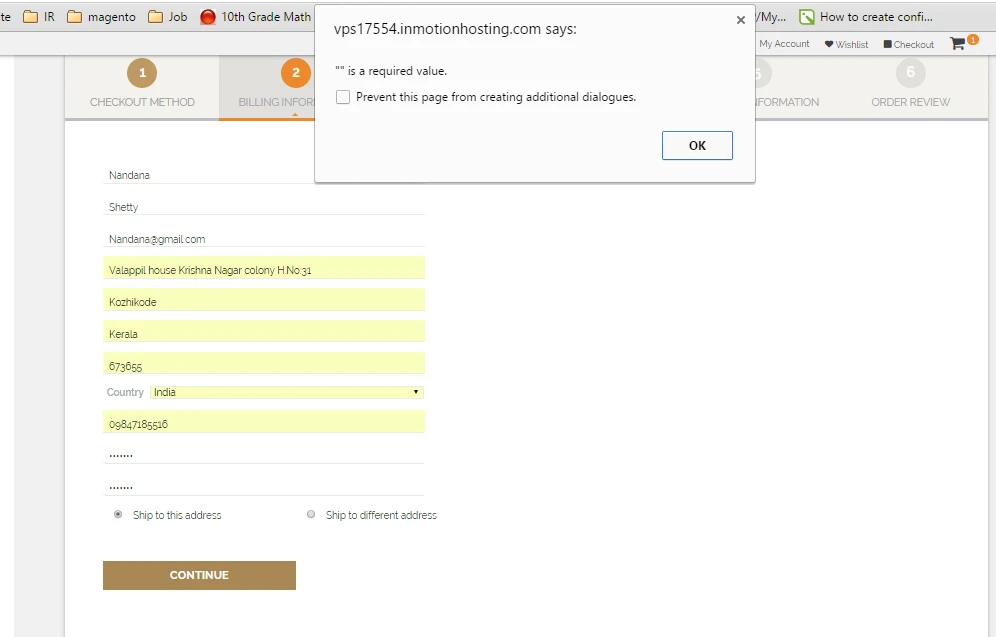Click the Continue button
The image size is (996, 637).
[199, 575]
